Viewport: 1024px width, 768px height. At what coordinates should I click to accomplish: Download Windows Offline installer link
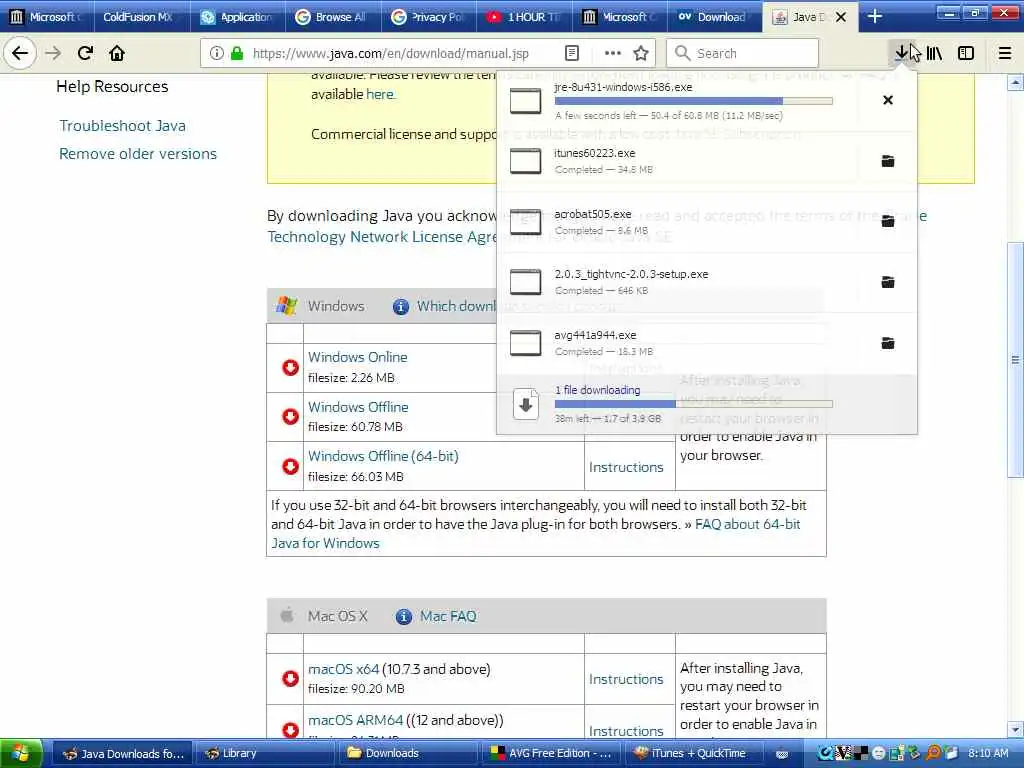pos(358,407)
